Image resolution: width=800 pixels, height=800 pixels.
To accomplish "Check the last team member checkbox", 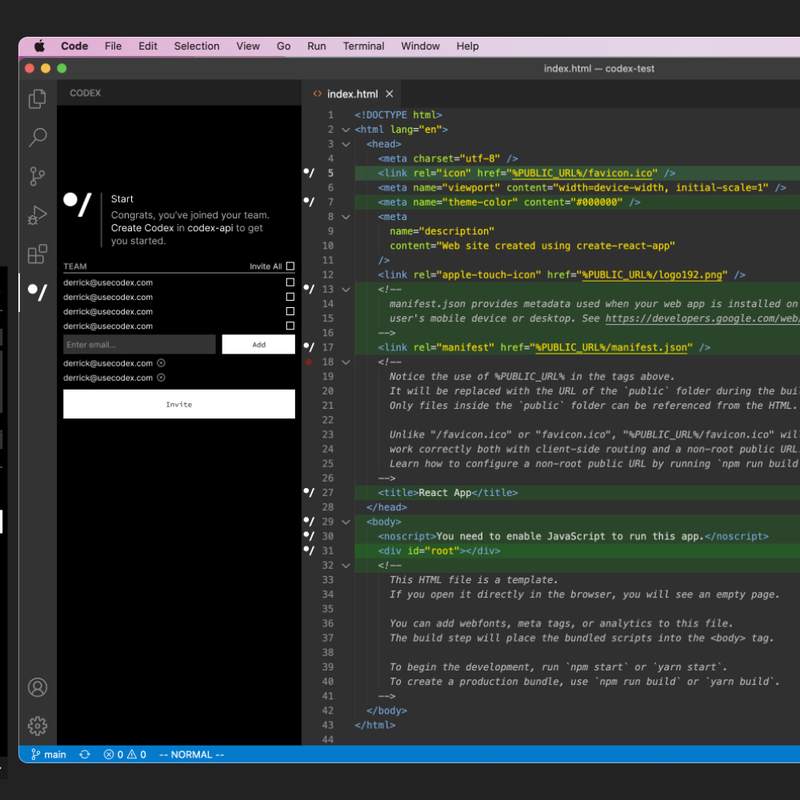I will coord(290,326).
